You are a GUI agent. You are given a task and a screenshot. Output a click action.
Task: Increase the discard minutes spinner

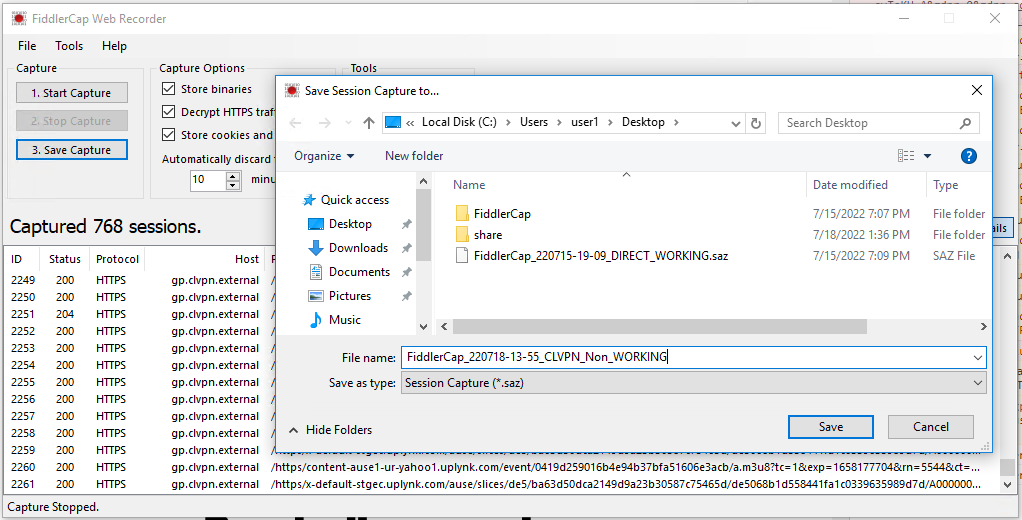(x=233, y=175)
